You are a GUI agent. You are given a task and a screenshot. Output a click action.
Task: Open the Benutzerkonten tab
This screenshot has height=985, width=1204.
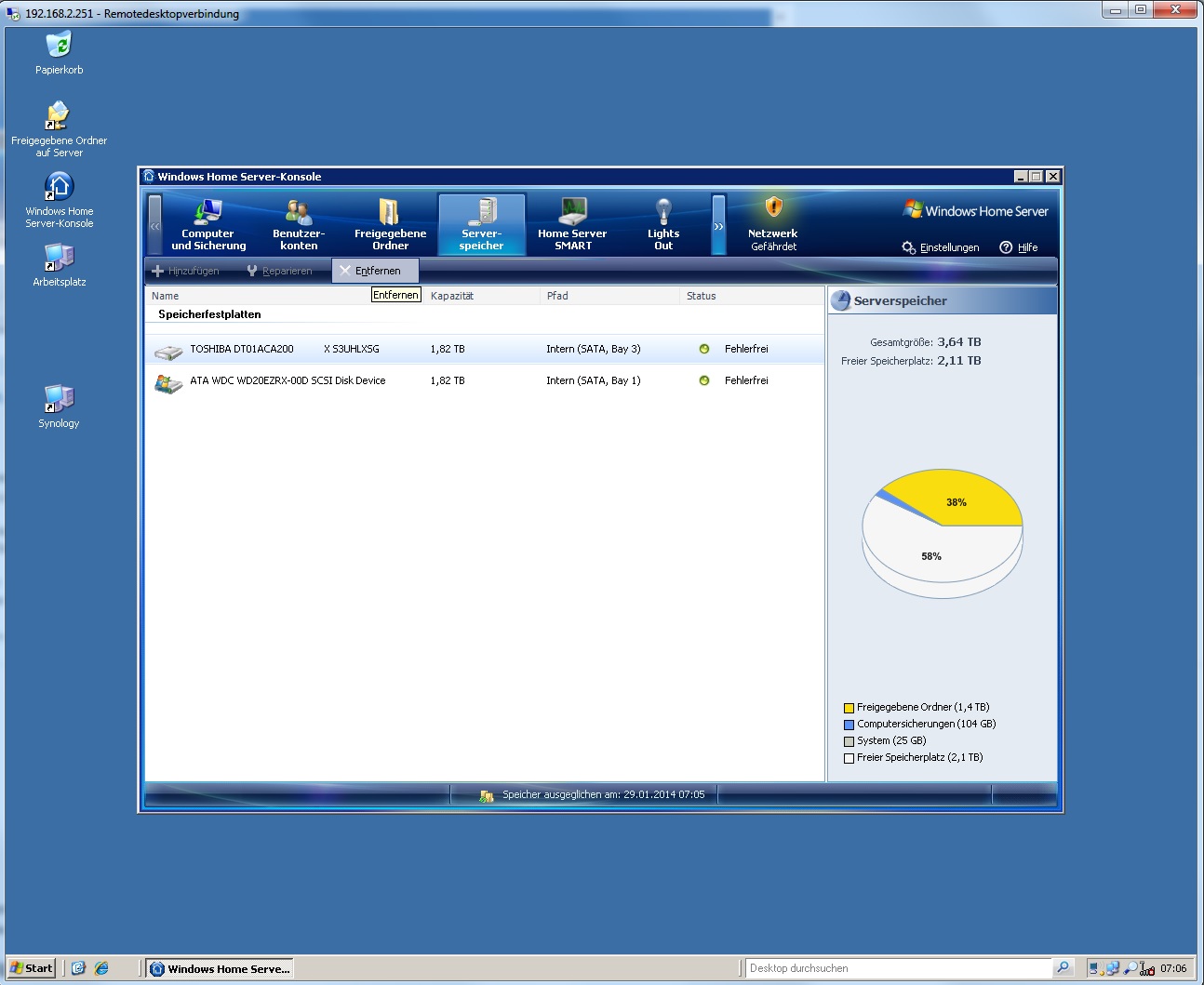[299, 224]
